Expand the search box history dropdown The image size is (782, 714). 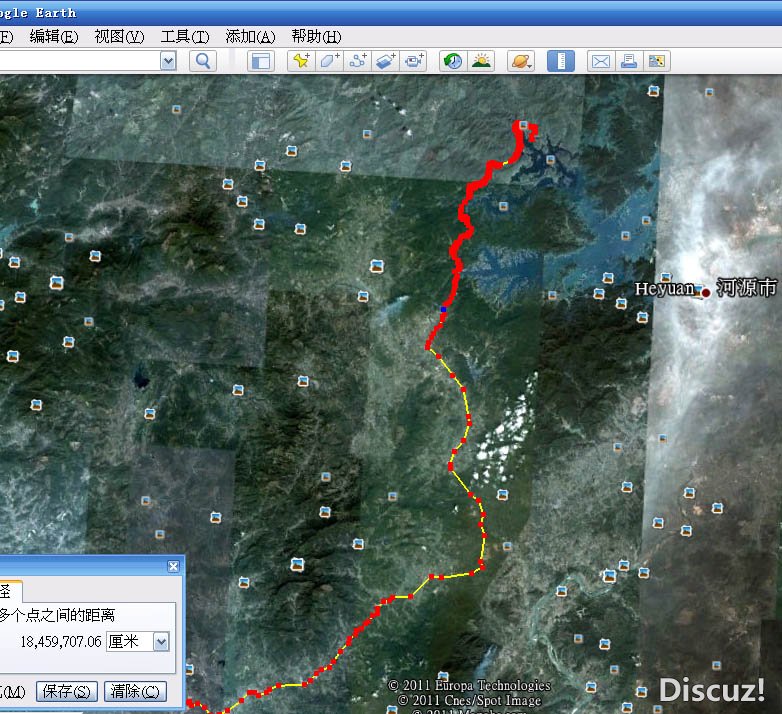(x=168, y=61)
